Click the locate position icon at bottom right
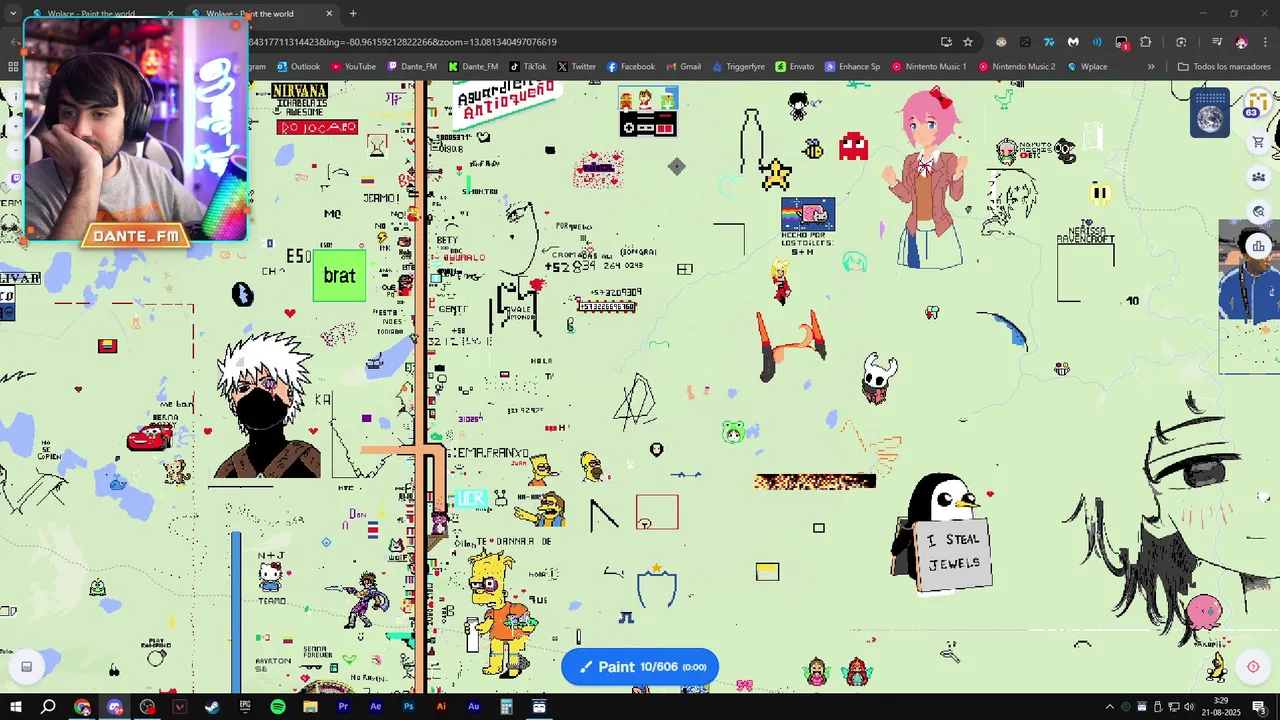1280x720 pixels. (x=1253, y=667)
